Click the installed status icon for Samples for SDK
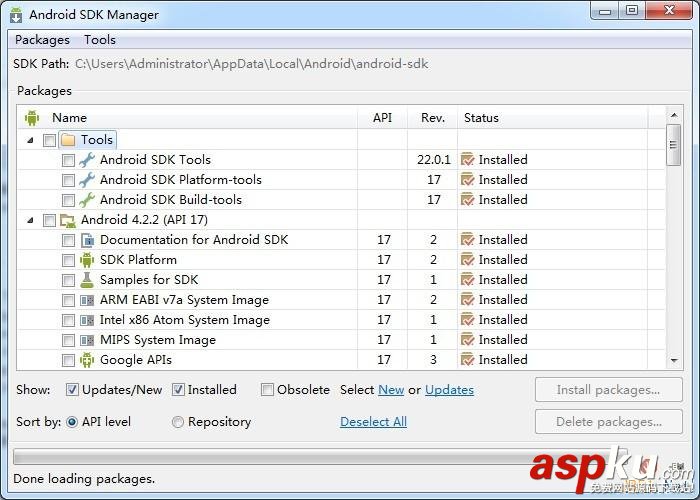 (x=467, y=279)
